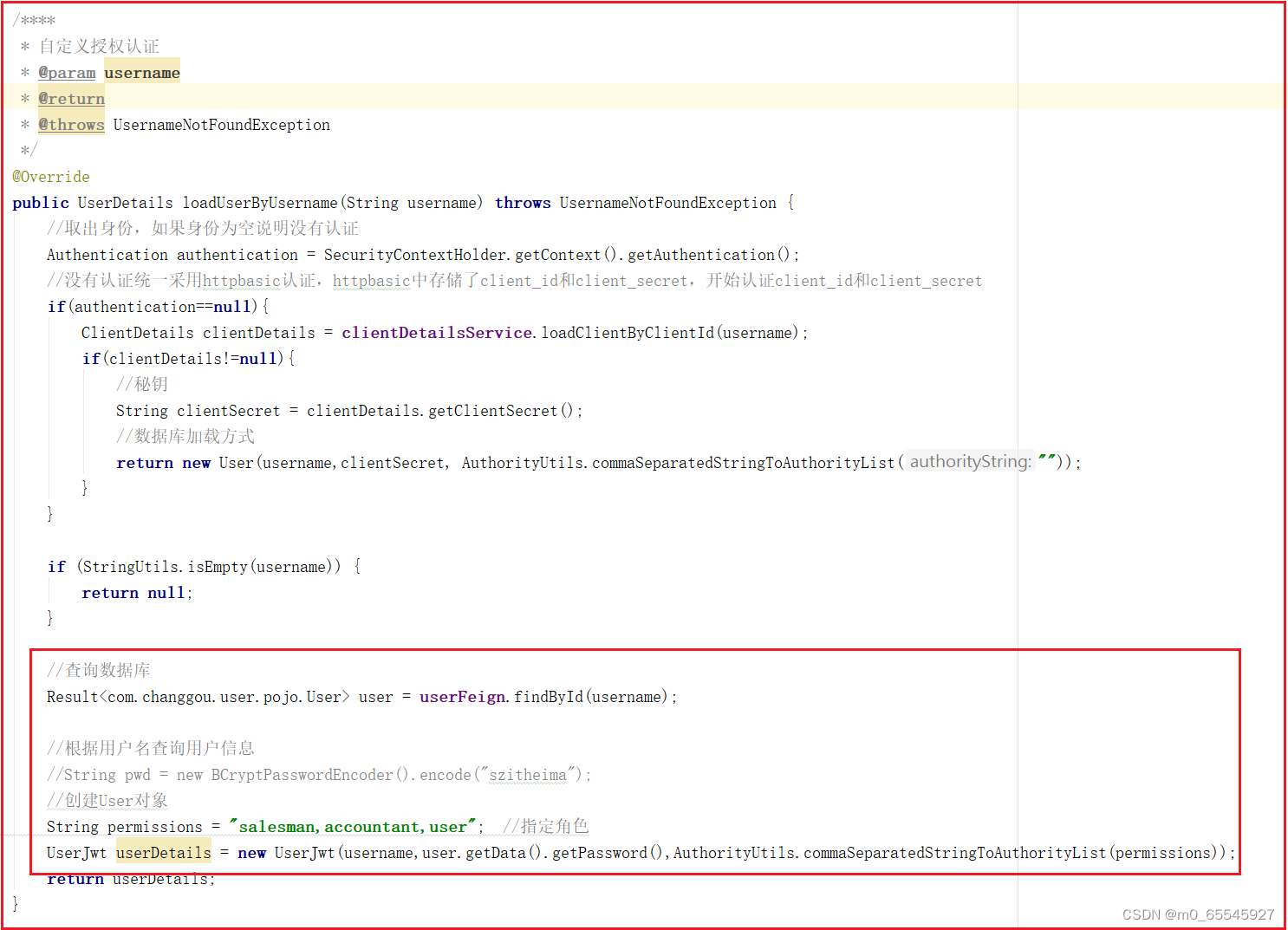Click the comment '//查询数据库'

(99, 670)
